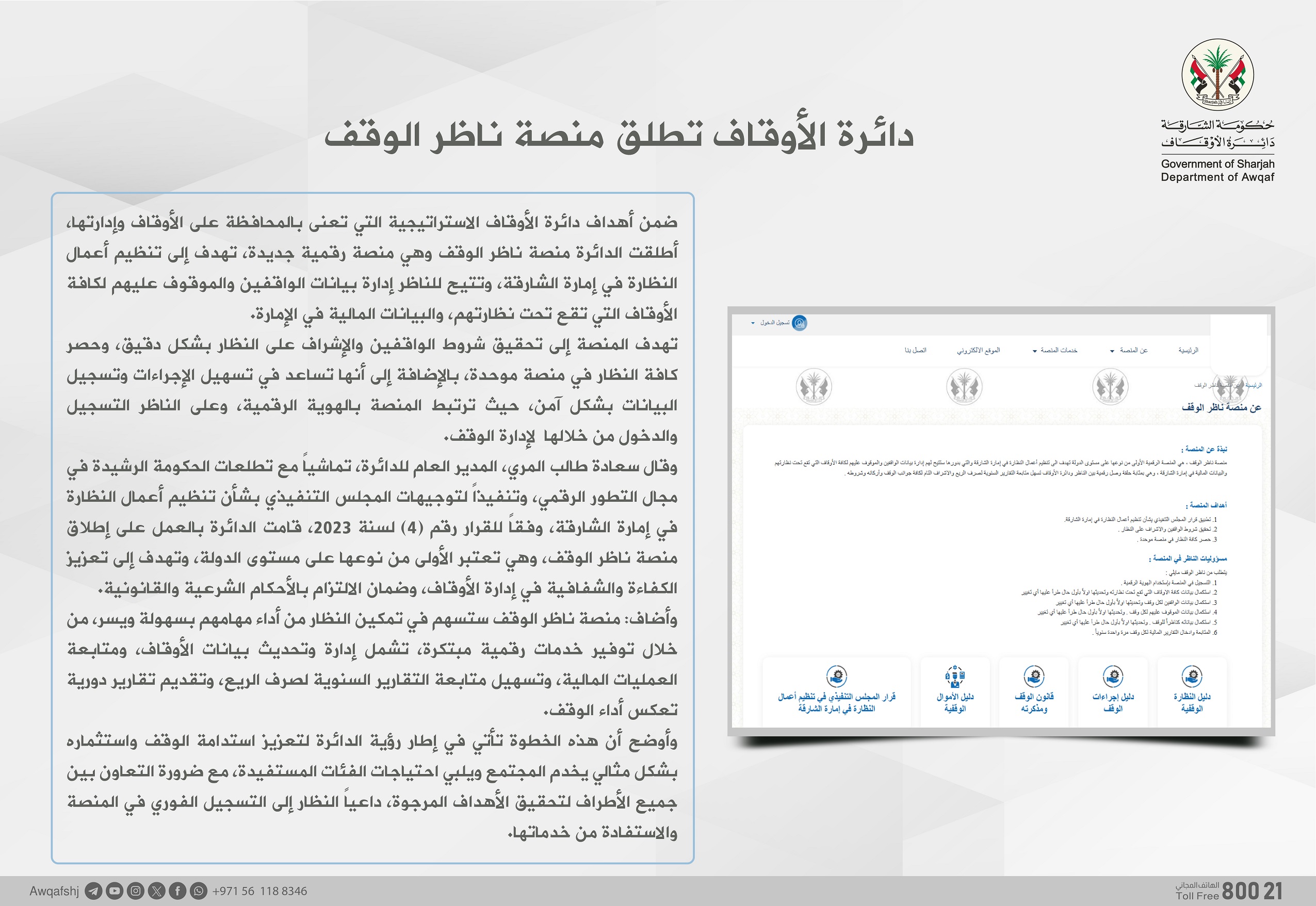Expand the تسجيل الدخول login dropdown
The height and width of the screenshot is (906, 1316).
point(770,323)
